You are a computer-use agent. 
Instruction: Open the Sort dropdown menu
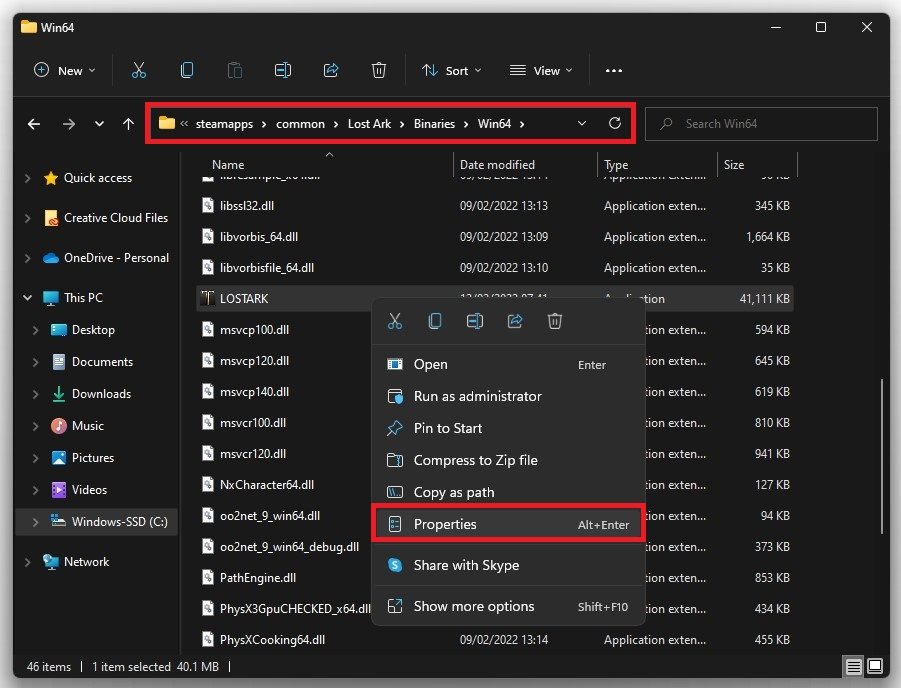tap(452, 70)
